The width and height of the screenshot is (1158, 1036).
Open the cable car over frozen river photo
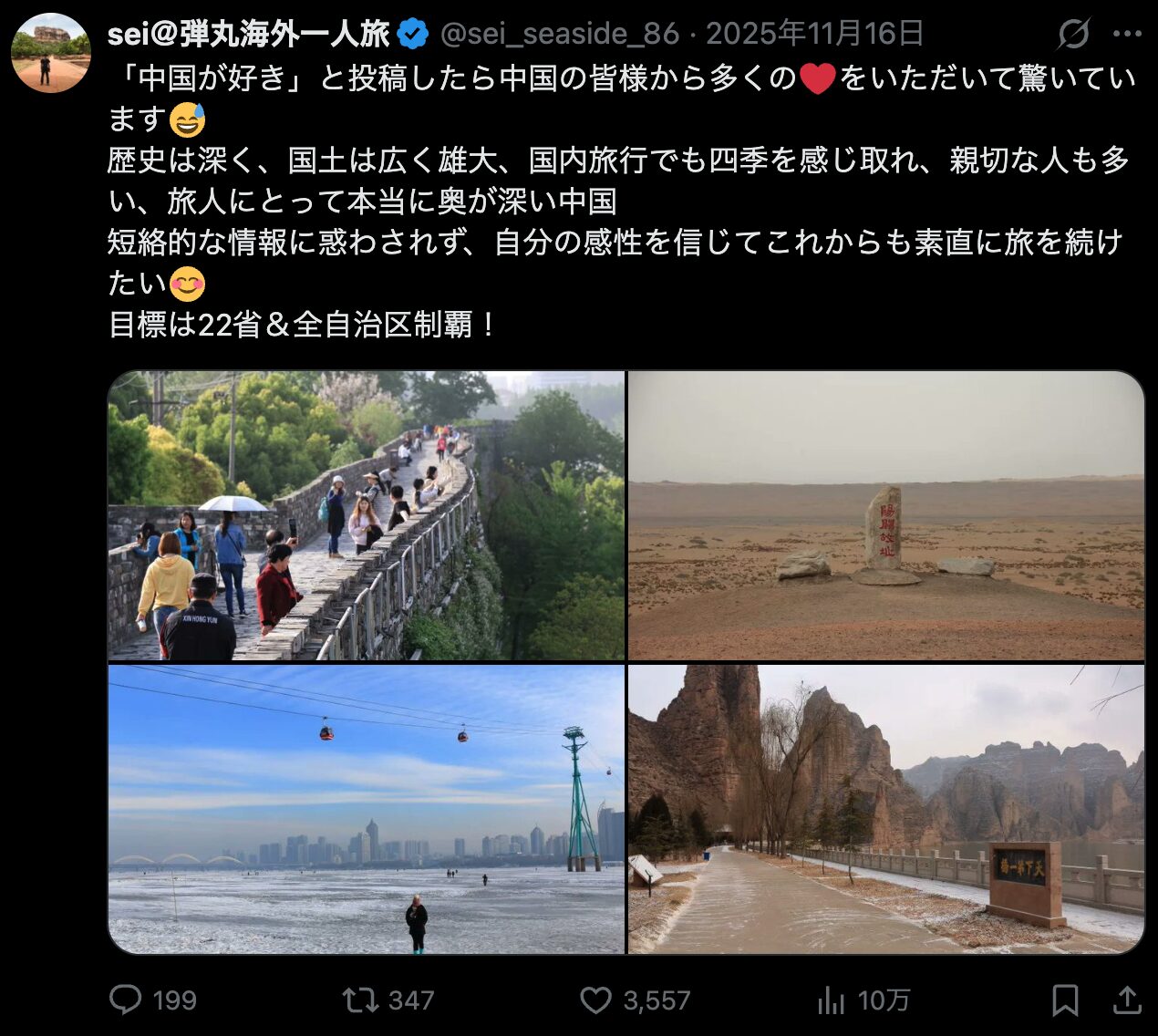(x=367, y=810)
